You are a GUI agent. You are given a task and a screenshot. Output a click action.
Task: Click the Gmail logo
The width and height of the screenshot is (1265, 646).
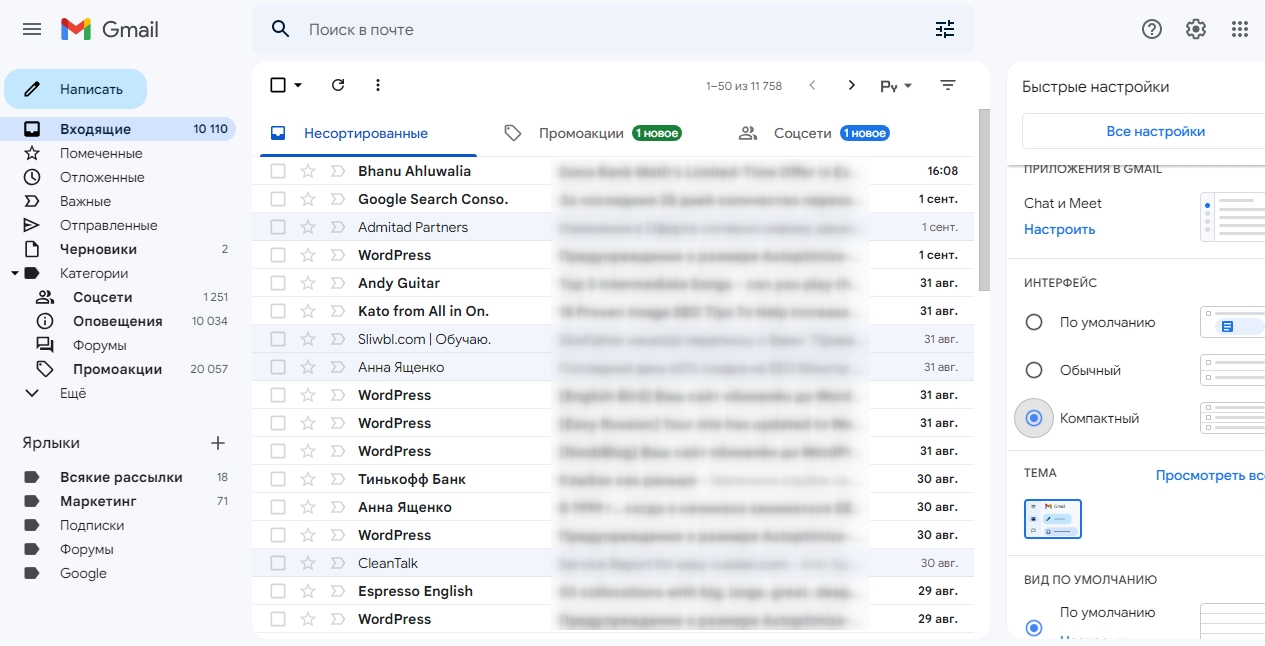tap(110, 29)
